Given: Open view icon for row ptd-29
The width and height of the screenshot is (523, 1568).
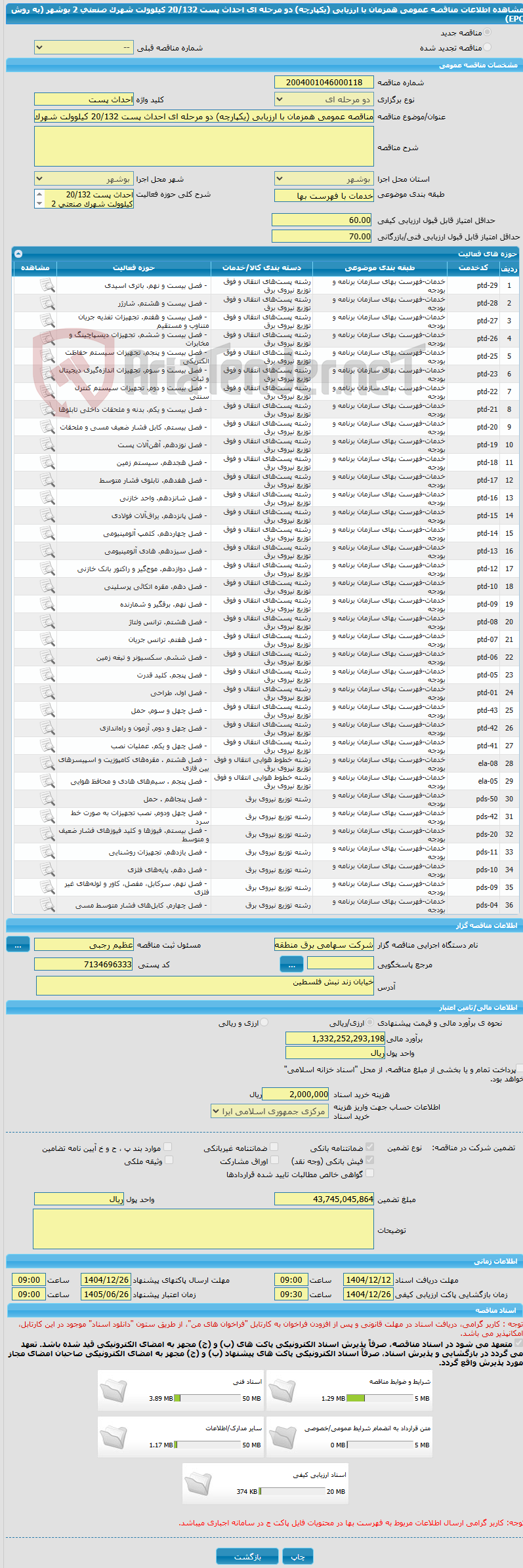Looking at the screenshot, I should click(47, 285).
